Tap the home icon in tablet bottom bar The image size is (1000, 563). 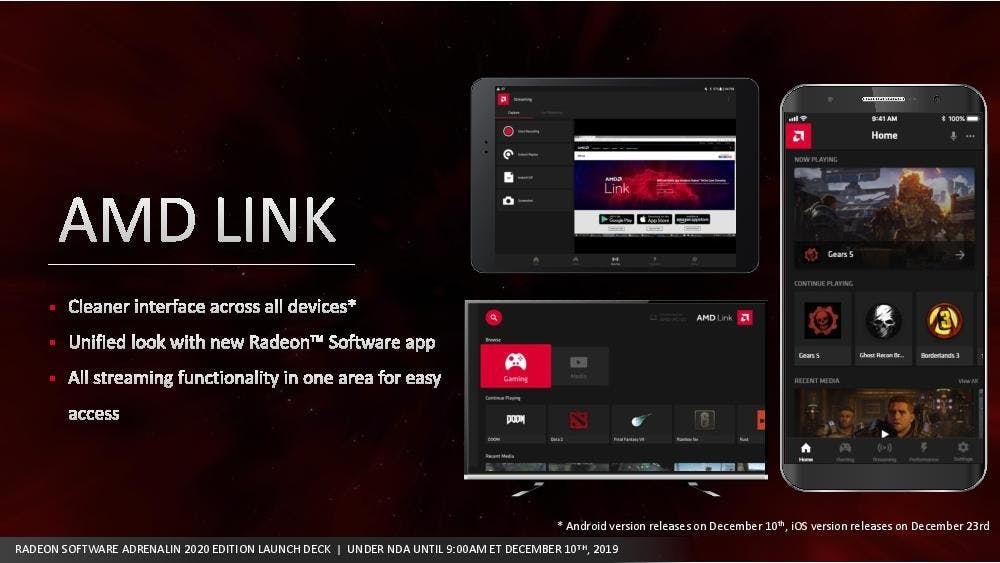coord(536,260)
